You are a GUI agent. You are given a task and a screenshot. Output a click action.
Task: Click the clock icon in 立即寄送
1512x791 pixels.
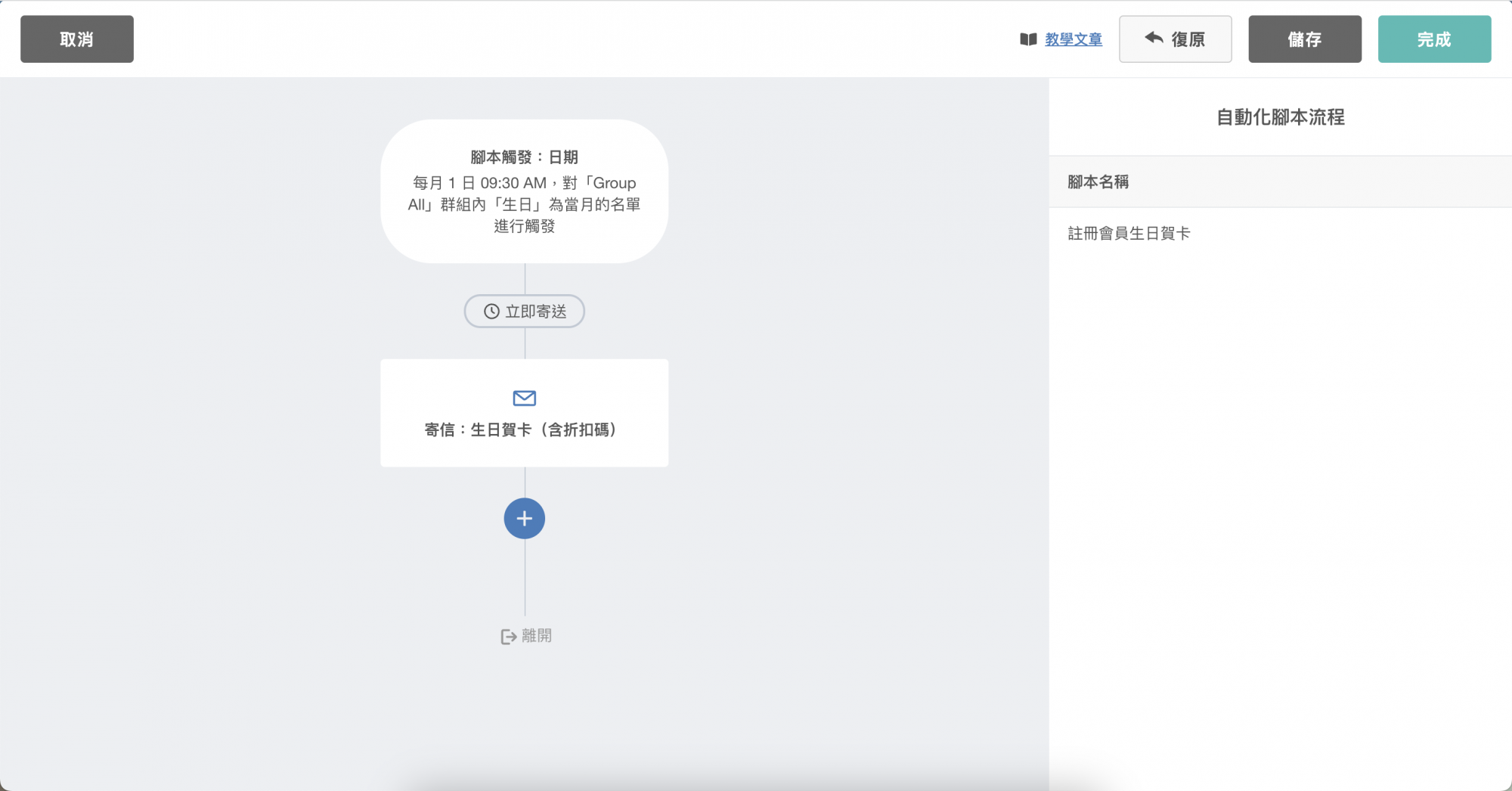(x=491, y=312)
